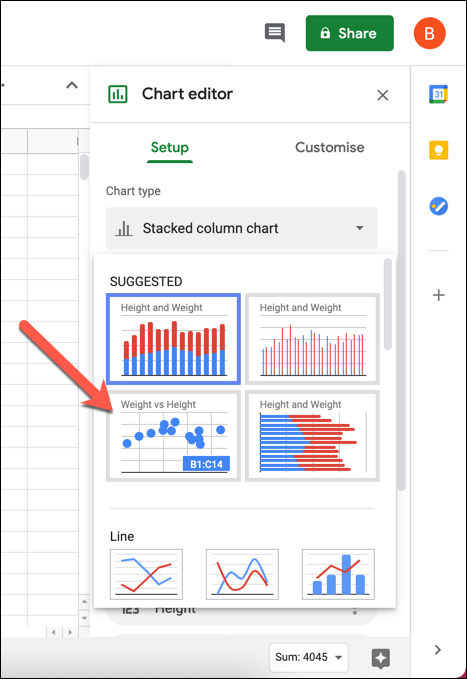Image resolution: width=467 pixels, height=679 pixels.
Task: Click the Chart editor bar chart icon
Action: coord(118,94)
